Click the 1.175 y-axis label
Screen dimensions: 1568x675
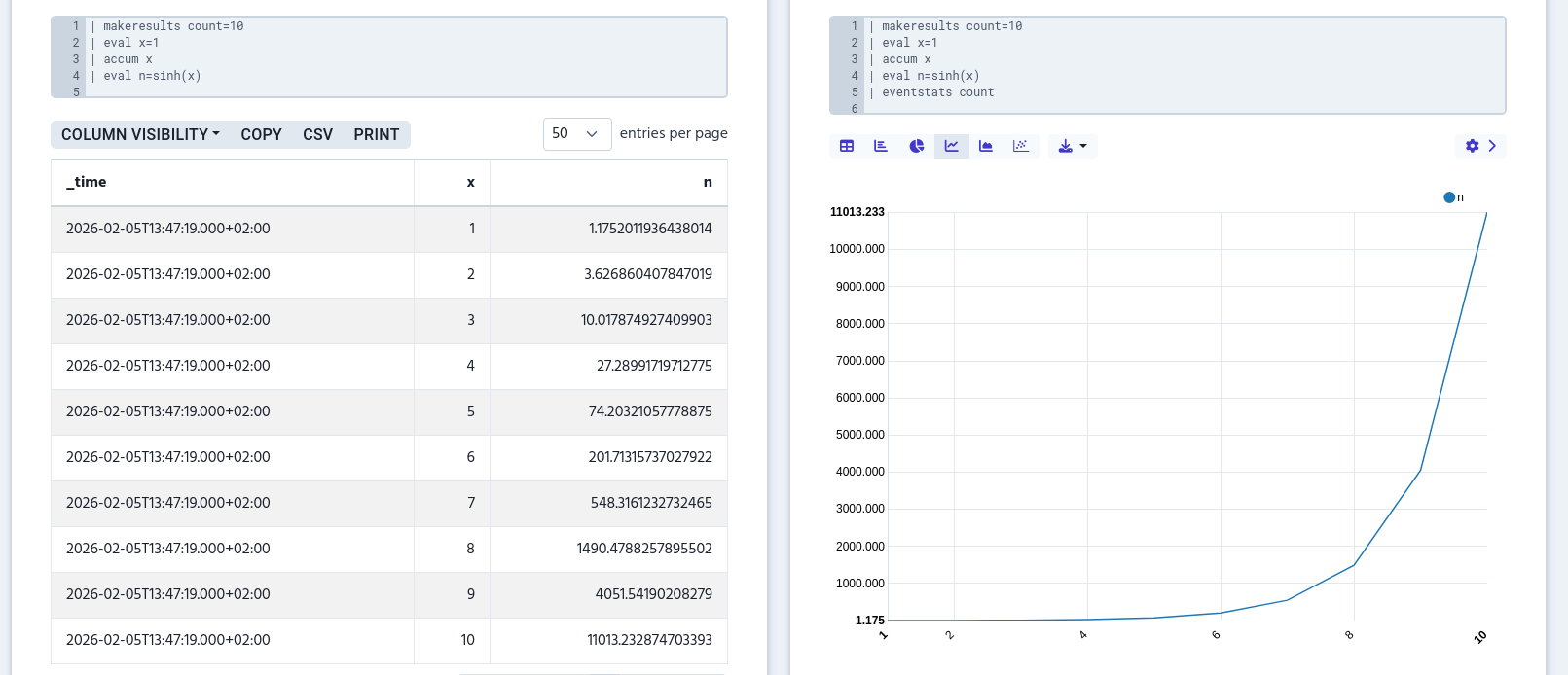click(870, 621)
